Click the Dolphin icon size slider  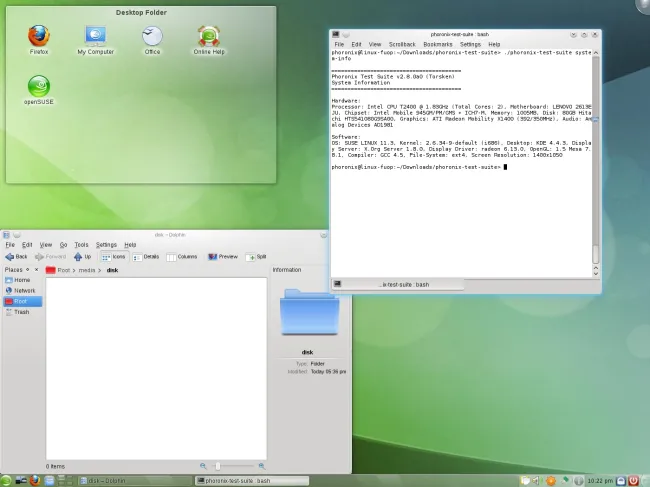click(x=232, y=466)
